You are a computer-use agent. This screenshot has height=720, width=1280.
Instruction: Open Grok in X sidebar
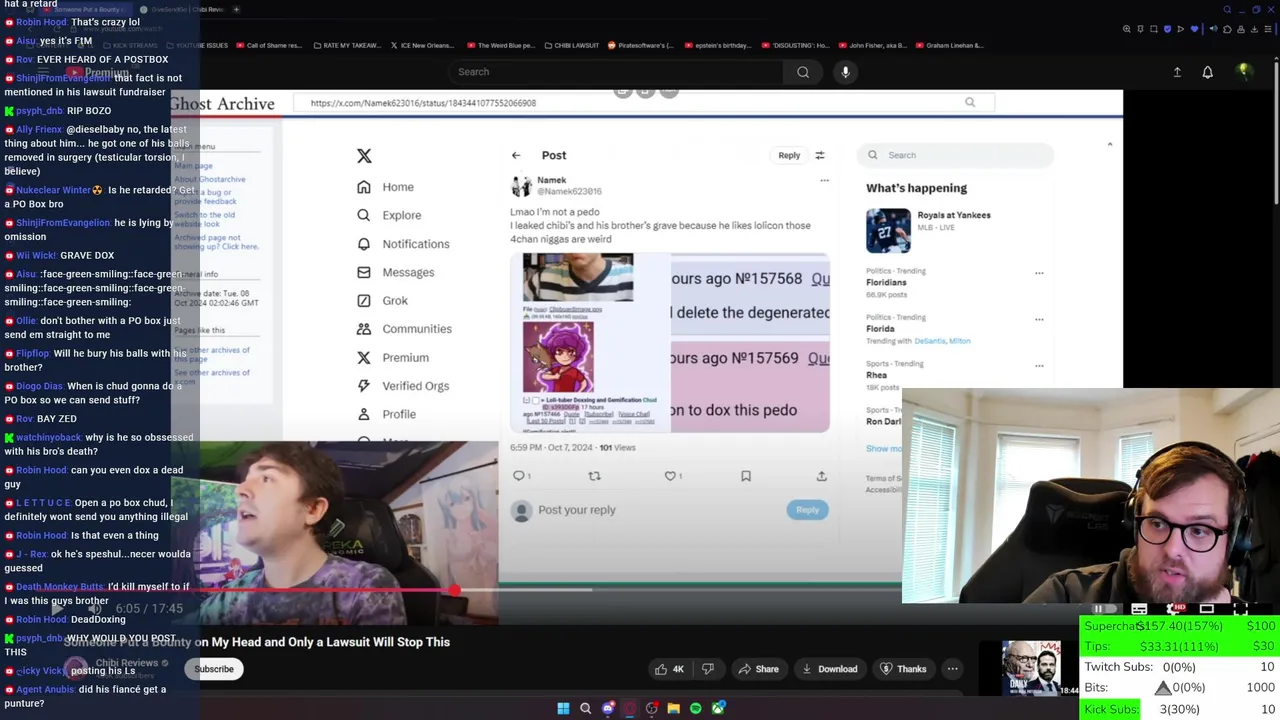point(383,300)
